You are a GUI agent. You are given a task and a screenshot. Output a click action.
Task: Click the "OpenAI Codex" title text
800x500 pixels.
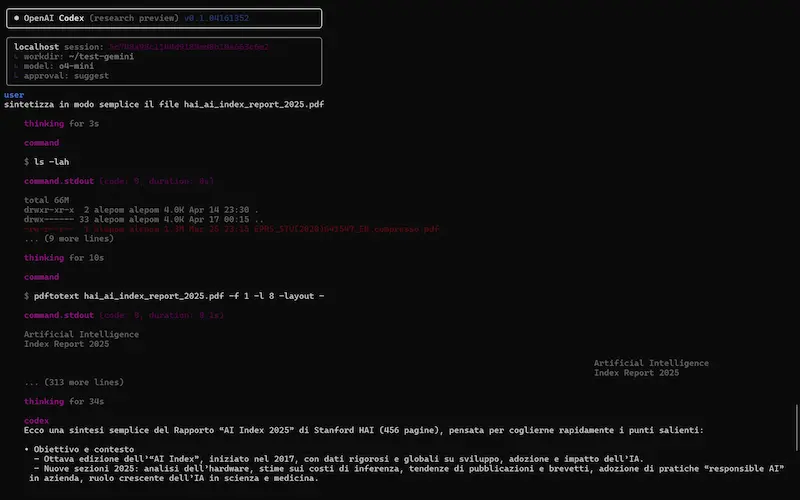point(54,18)
